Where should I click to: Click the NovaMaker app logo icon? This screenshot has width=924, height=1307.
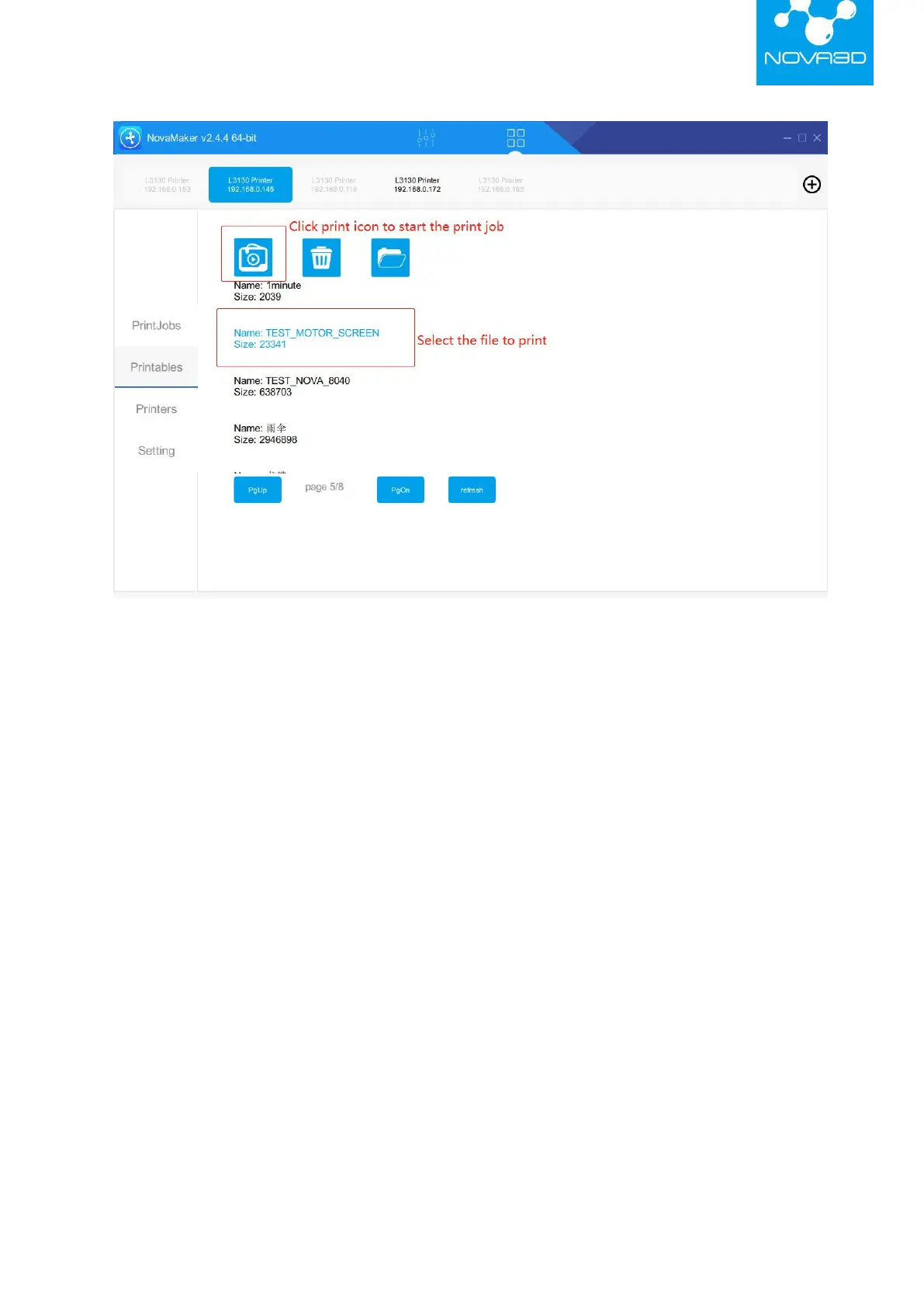[130, 138]
